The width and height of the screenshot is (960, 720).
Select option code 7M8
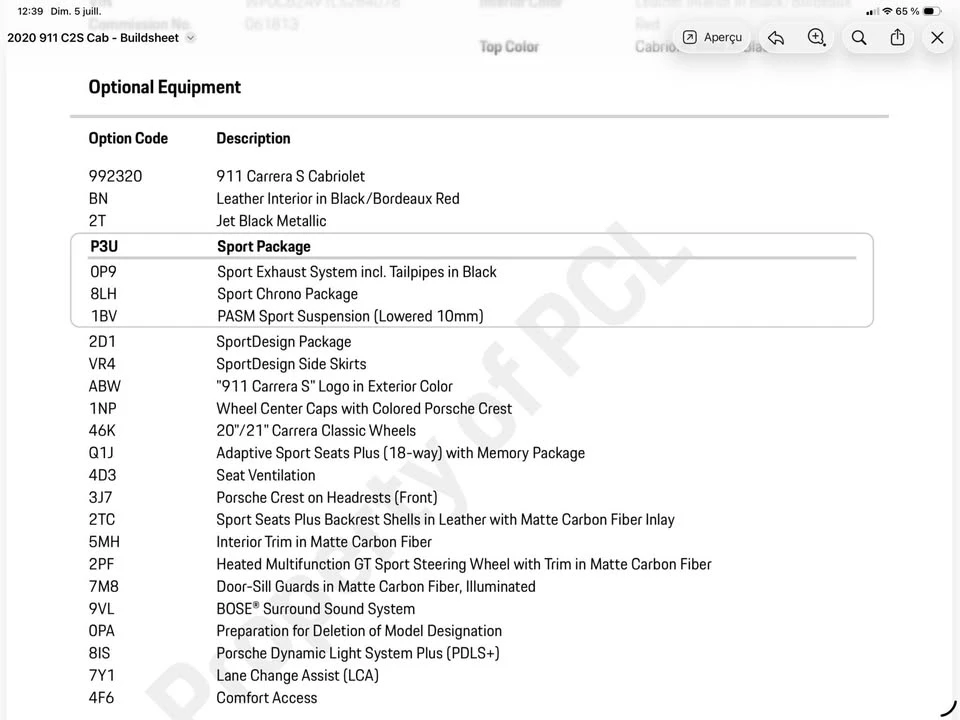point(103,587)
